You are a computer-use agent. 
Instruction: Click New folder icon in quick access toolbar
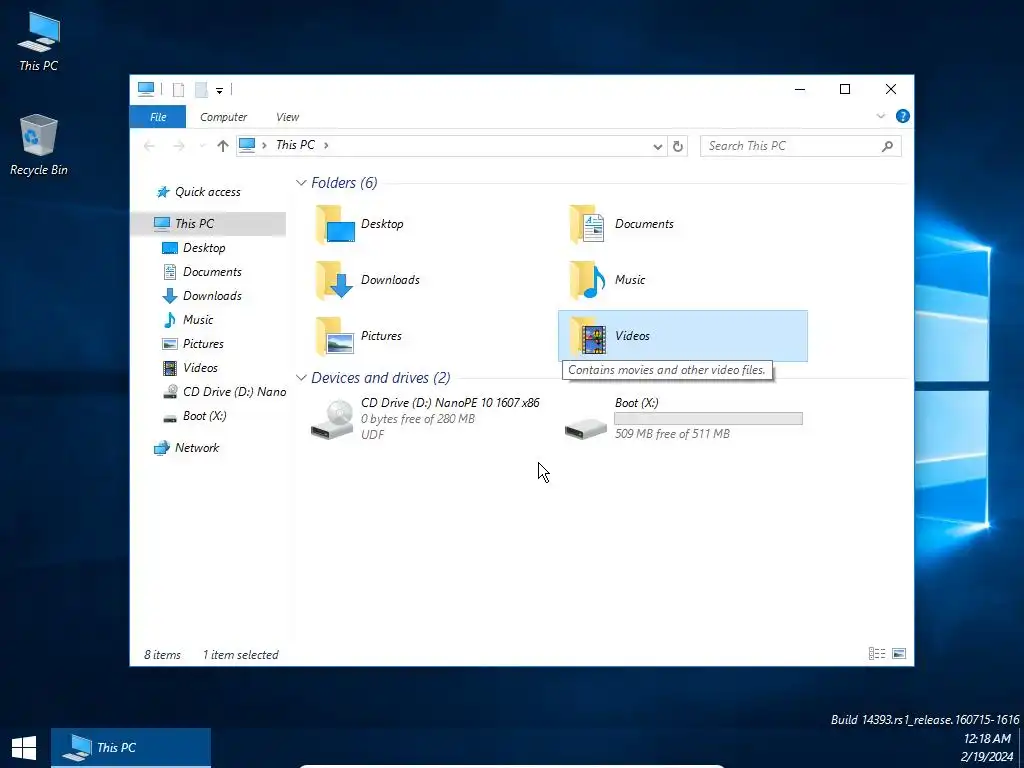201,90
